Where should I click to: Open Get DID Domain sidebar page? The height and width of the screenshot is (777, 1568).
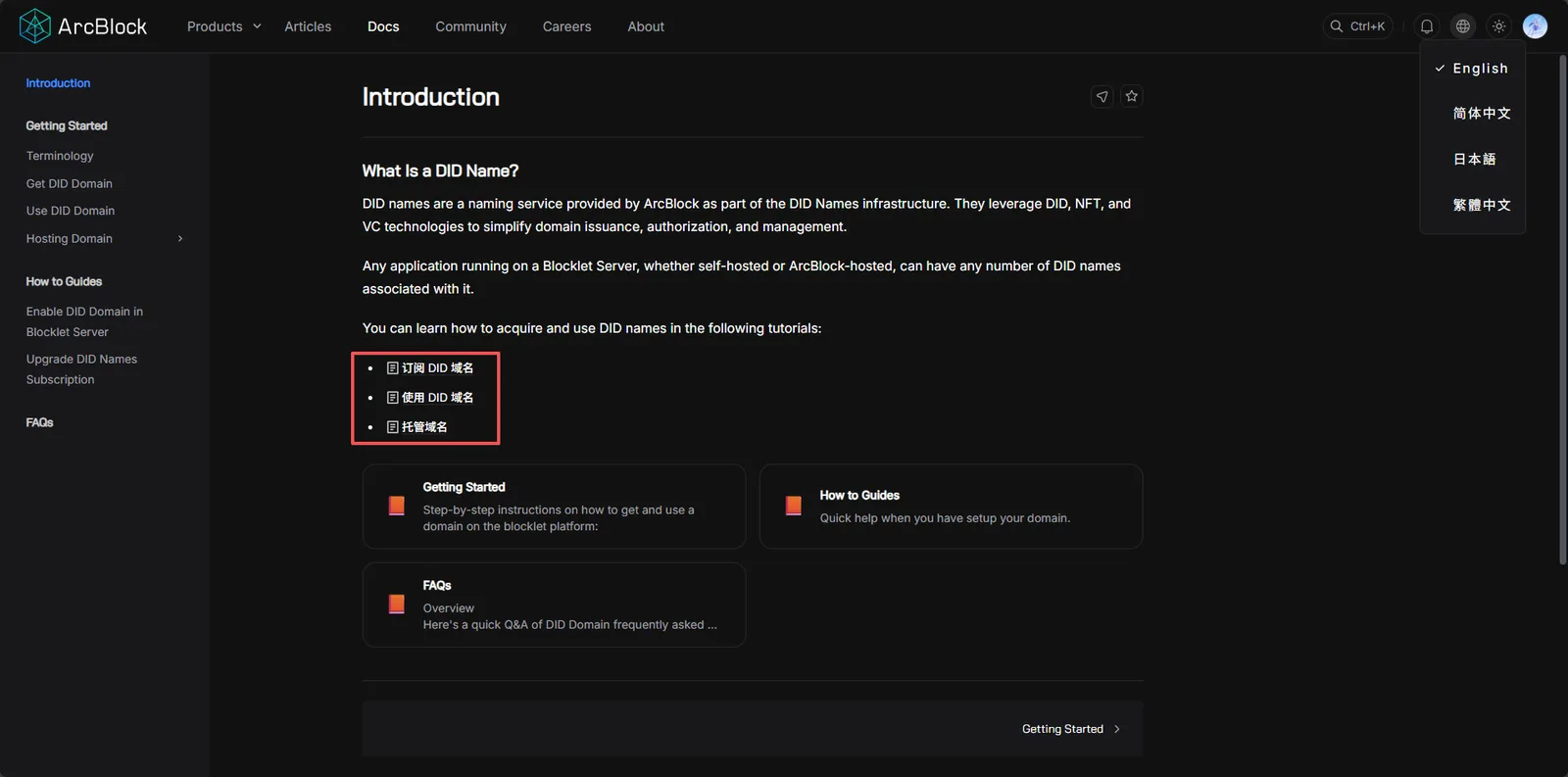pyautogui.click(x=70, y=183)
